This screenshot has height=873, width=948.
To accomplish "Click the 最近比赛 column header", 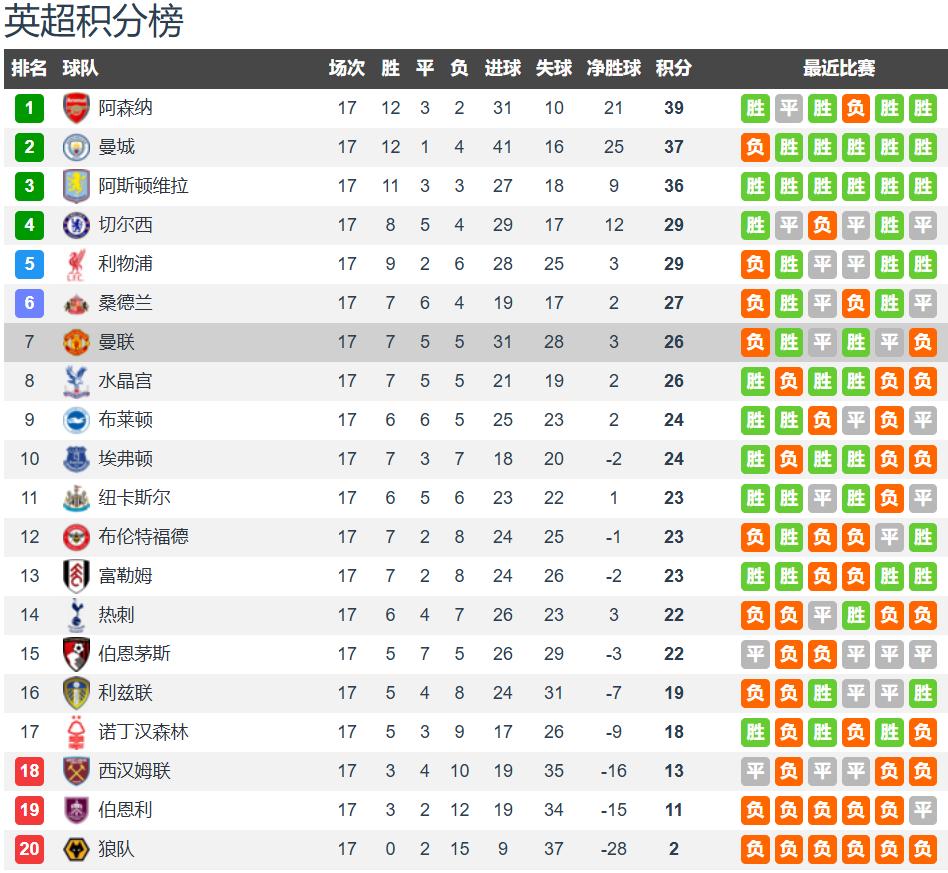I will pyautogui.click(x=839, y=68).
